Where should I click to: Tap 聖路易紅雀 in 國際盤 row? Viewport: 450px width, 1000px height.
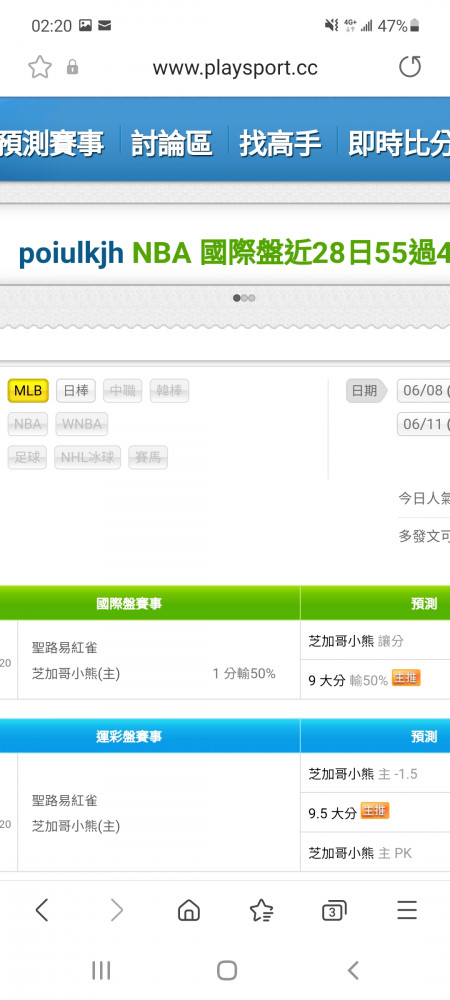pos(64,648)
